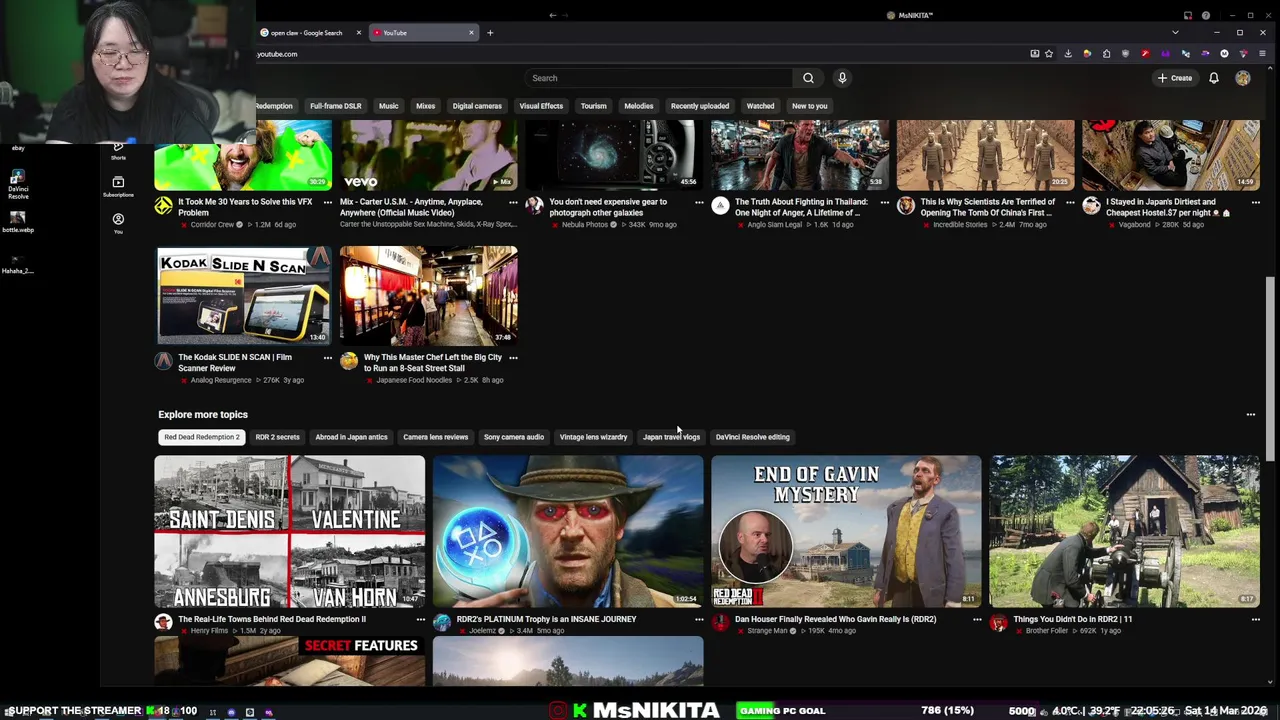Screen dimensions: 1280x720
Task: Open the browser extensions puzzle icon
Action: tap(1106, 54)
